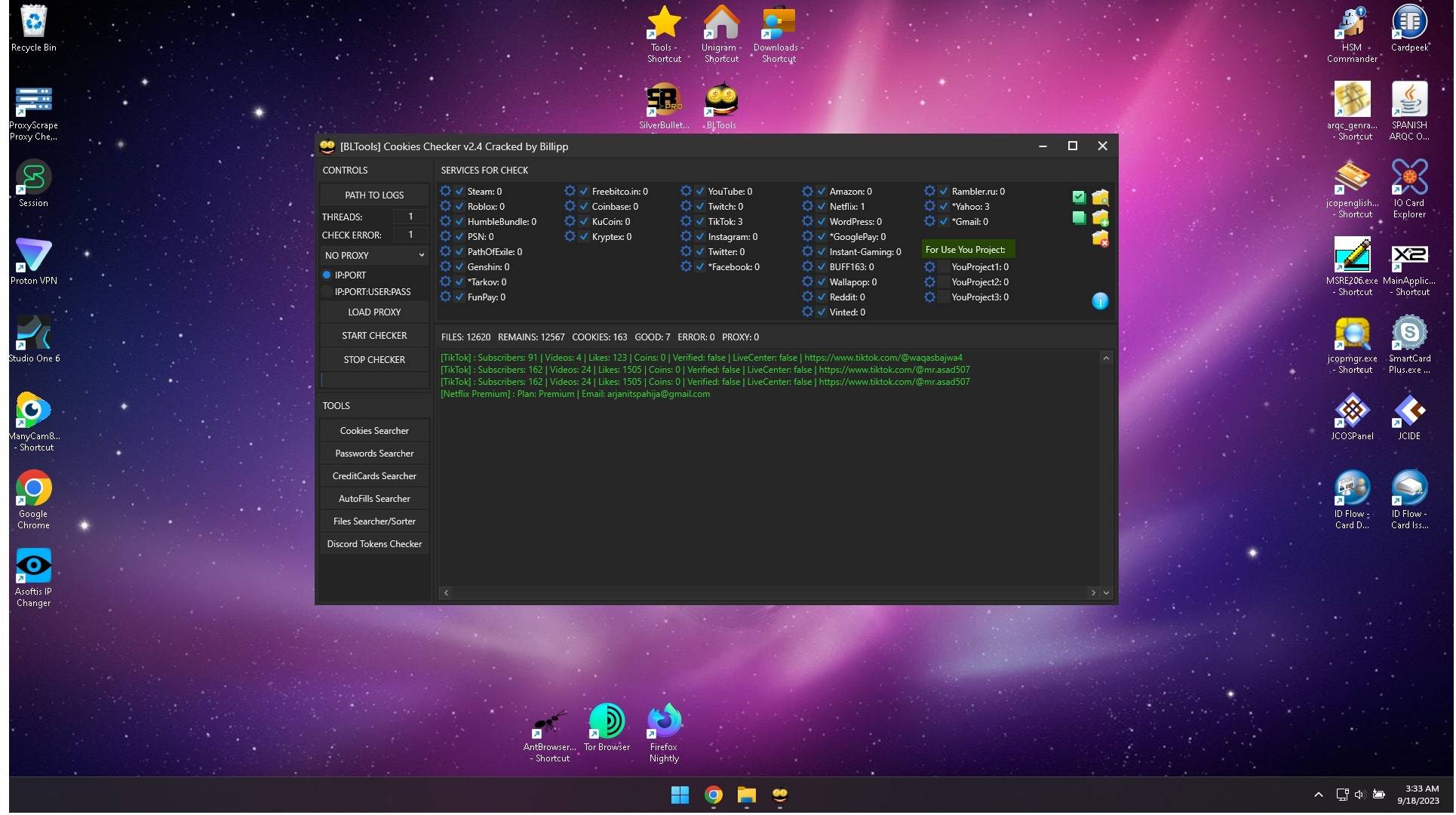
Task: Click the select-all green checkmark icon
Action: (1078, 197)
